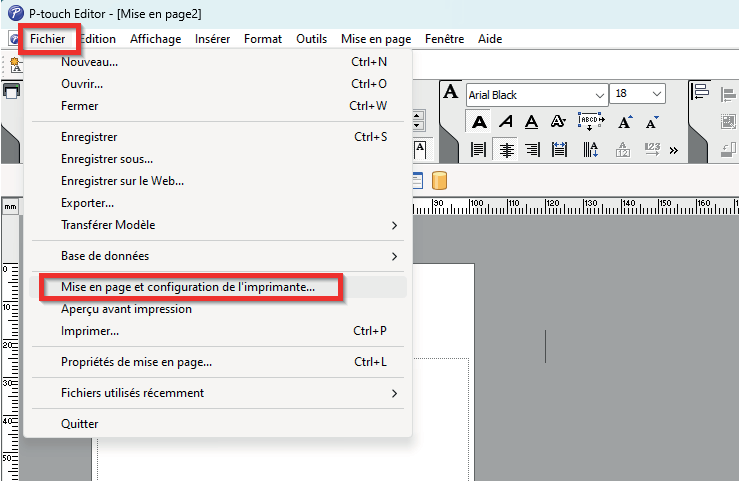The width and height of the screenshot is (739, 481).
Task: Expand the Base de données submenu
Action: coord(218,256)
